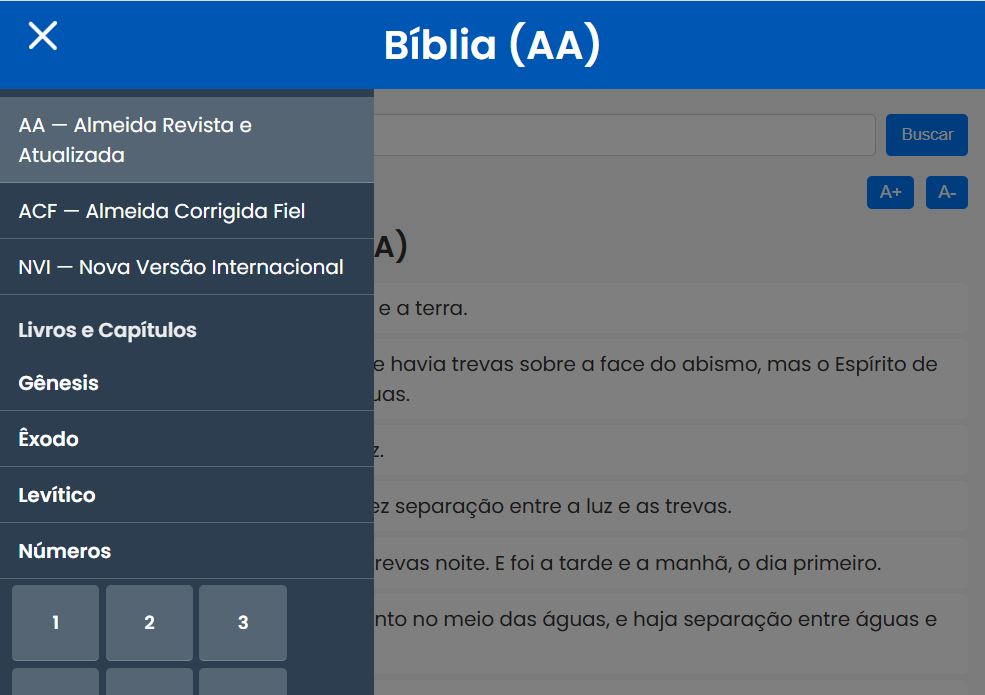Increase font size with A+
The height and width of the screenshot is (695, 985).
point(890,193)
